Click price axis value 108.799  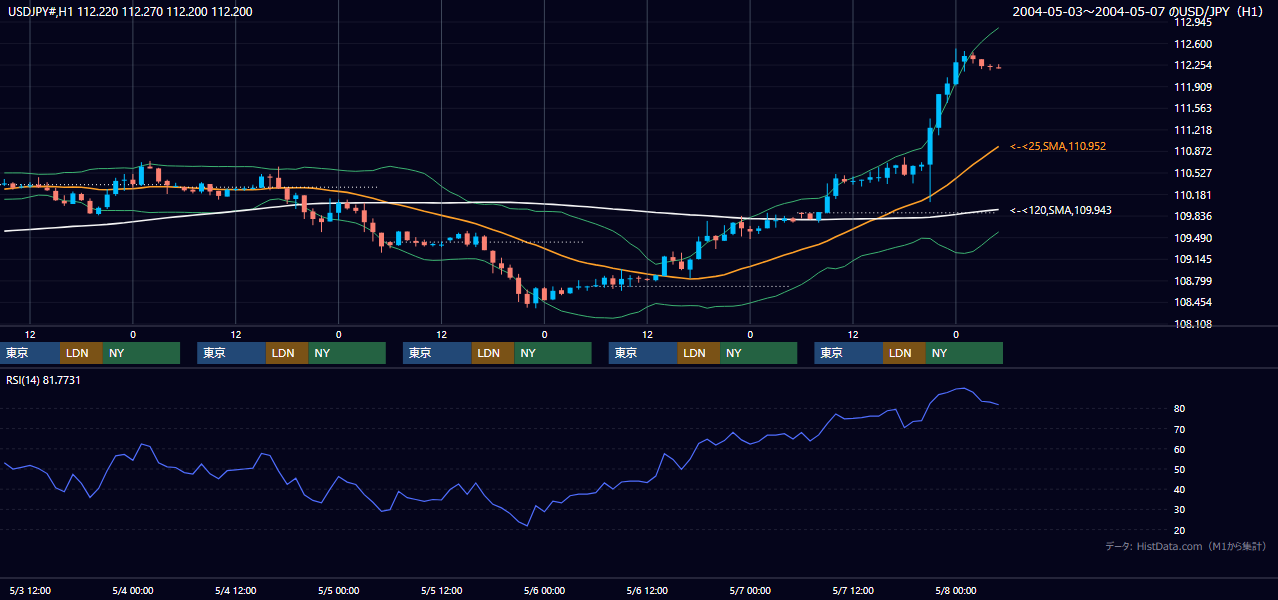1194,282
